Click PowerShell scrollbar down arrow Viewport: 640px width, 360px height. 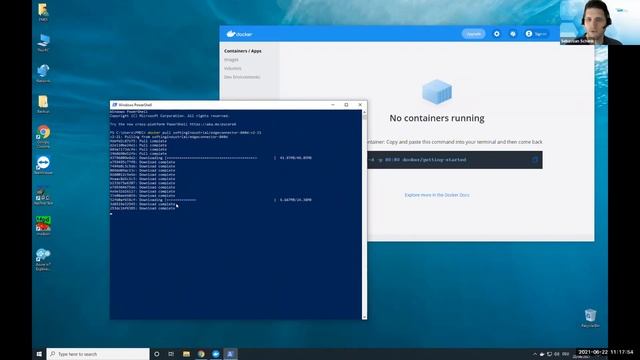pyautogui.click(x=364, y=317)
